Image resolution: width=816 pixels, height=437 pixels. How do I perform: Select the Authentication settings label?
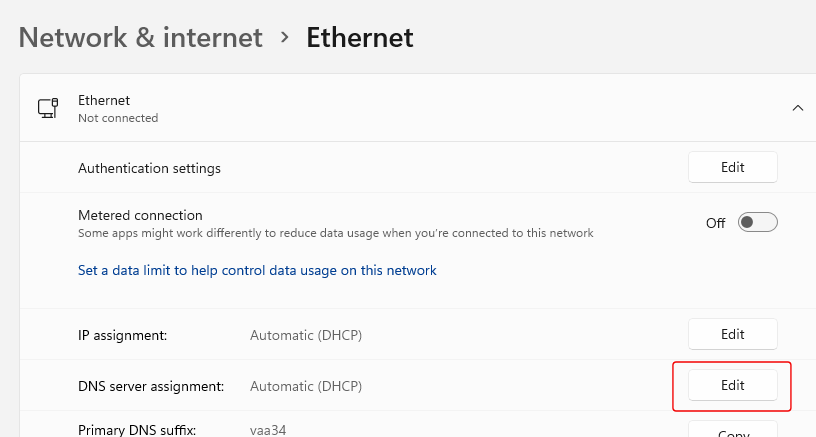[x=149, y=168]
